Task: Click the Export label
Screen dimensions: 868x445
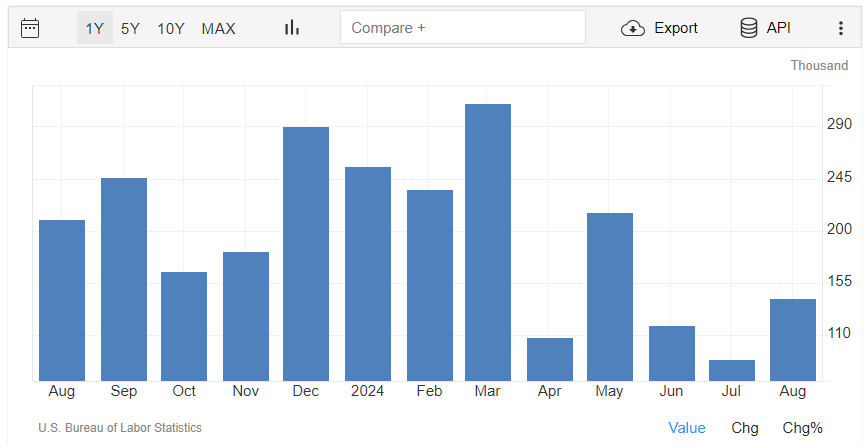Action: tap(676, 28)
